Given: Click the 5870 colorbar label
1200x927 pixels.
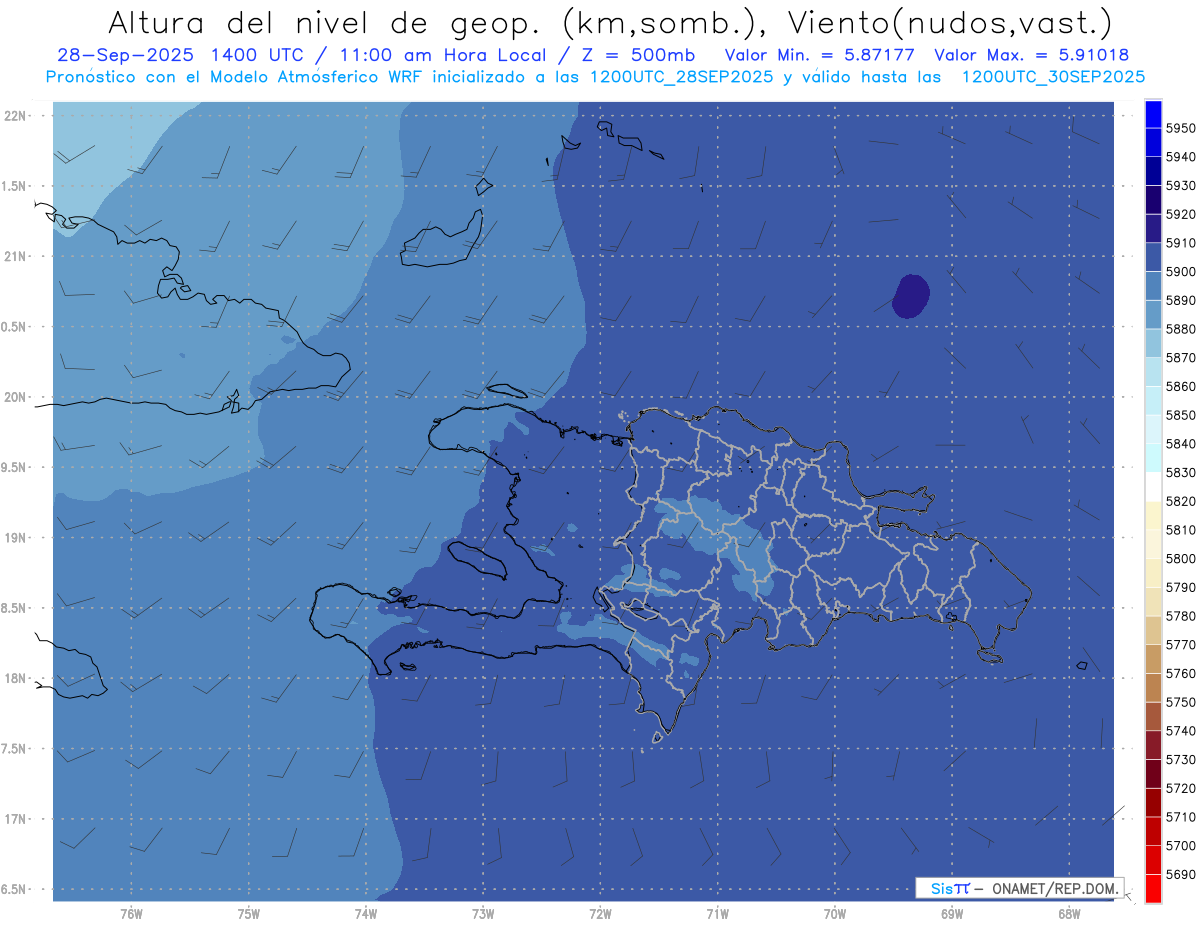Looking at the screenshot, I should (x=1180, y=358).
